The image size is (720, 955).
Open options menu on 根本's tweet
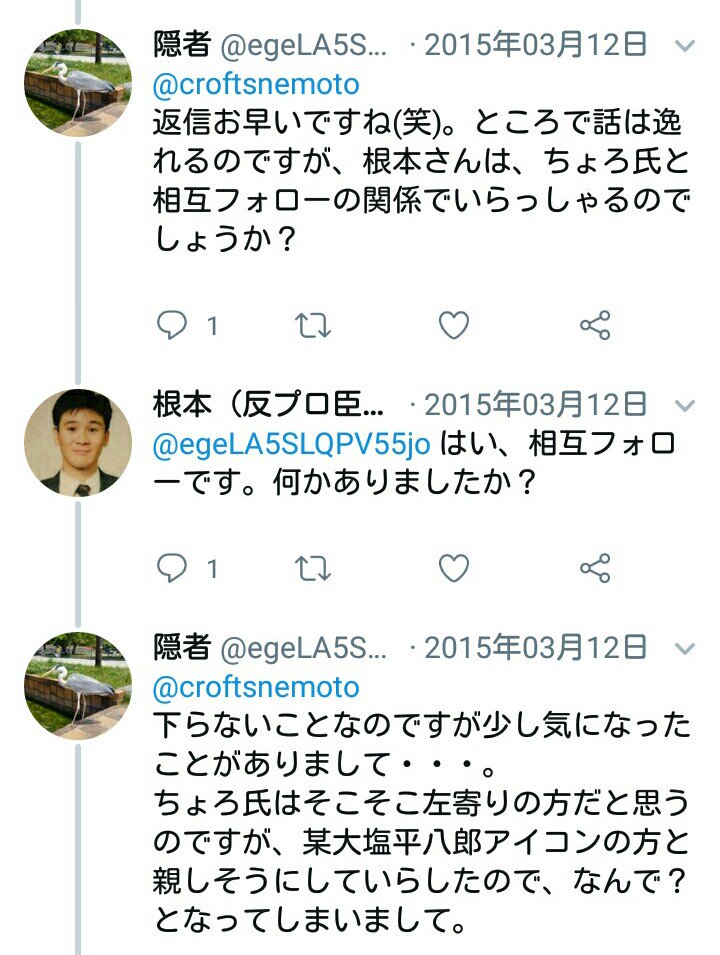tap(684, 405)
